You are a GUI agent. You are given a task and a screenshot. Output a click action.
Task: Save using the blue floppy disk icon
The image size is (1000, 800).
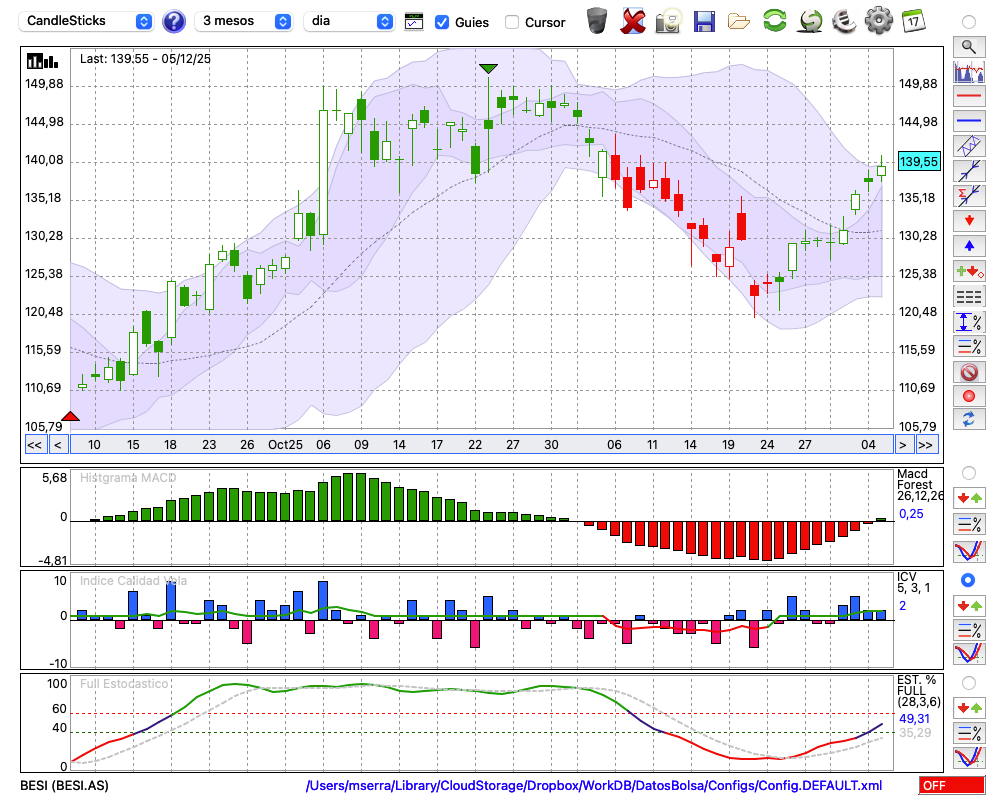point(704,21)
